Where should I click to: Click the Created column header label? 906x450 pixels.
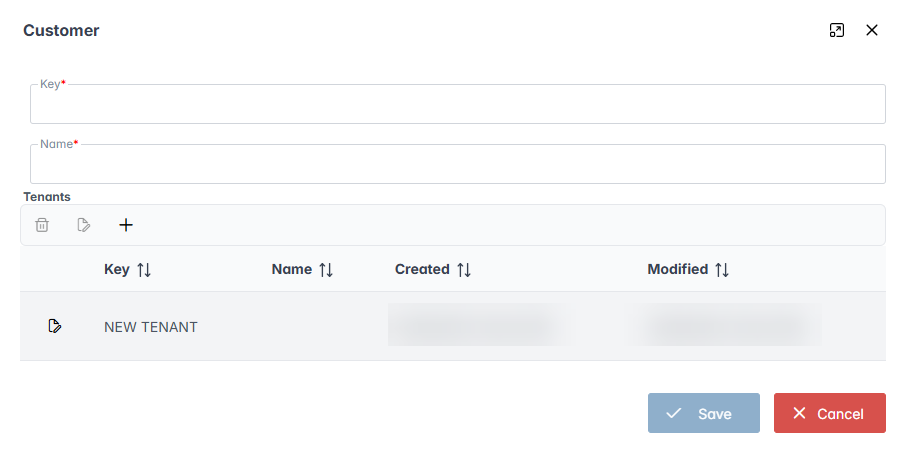point(422,269)
